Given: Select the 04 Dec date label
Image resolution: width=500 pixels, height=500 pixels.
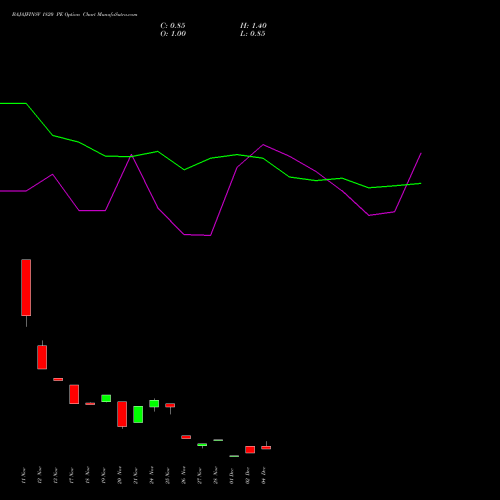Looking at the screenshot, I should tap(264, 476).
